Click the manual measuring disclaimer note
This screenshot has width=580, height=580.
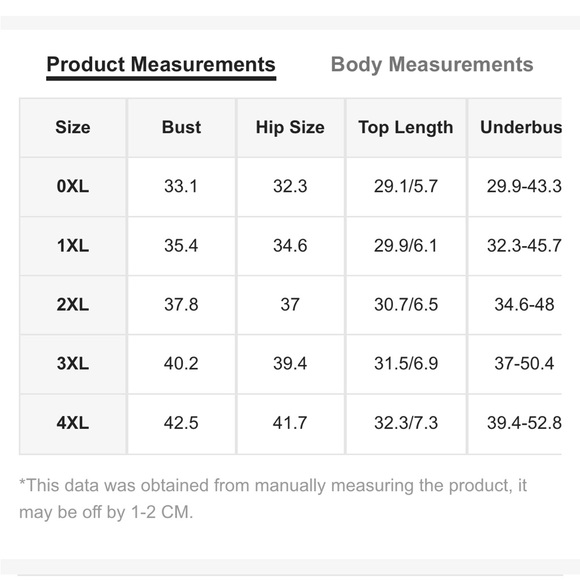pyautogui.click(x=273, y=499)
